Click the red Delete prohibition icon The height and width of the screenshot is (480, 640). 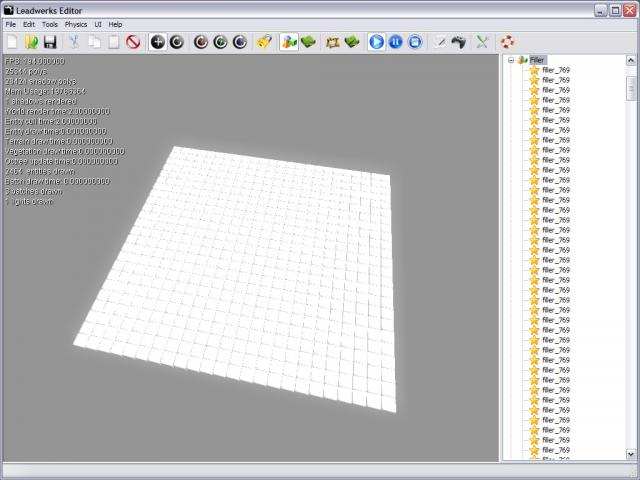pyautogui.click(x=132, y=42)
